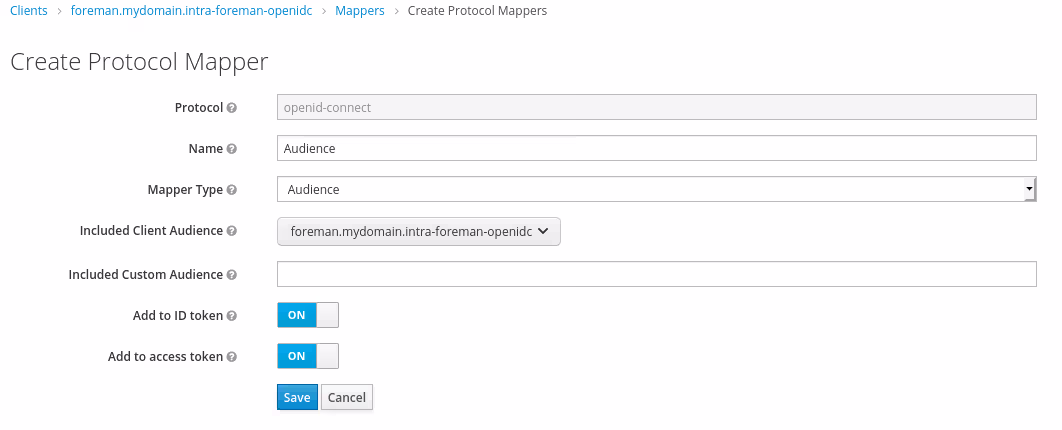Click the Included Client Audience help icon
1062x430 pixels.
[x=232, y=231]
